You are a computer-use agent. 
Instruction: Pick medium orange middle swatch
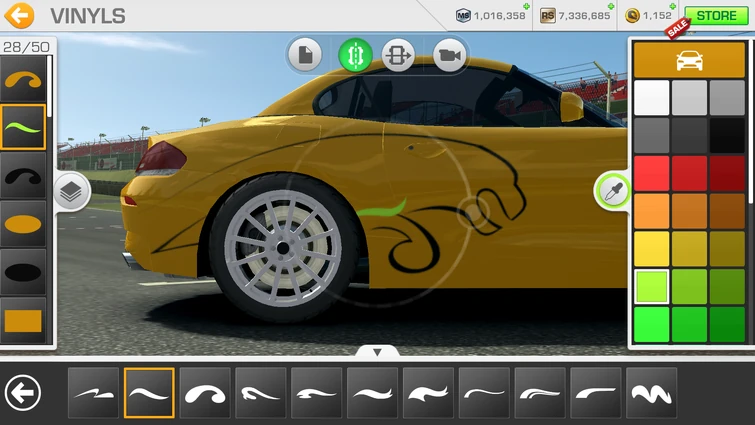[689, 211]
